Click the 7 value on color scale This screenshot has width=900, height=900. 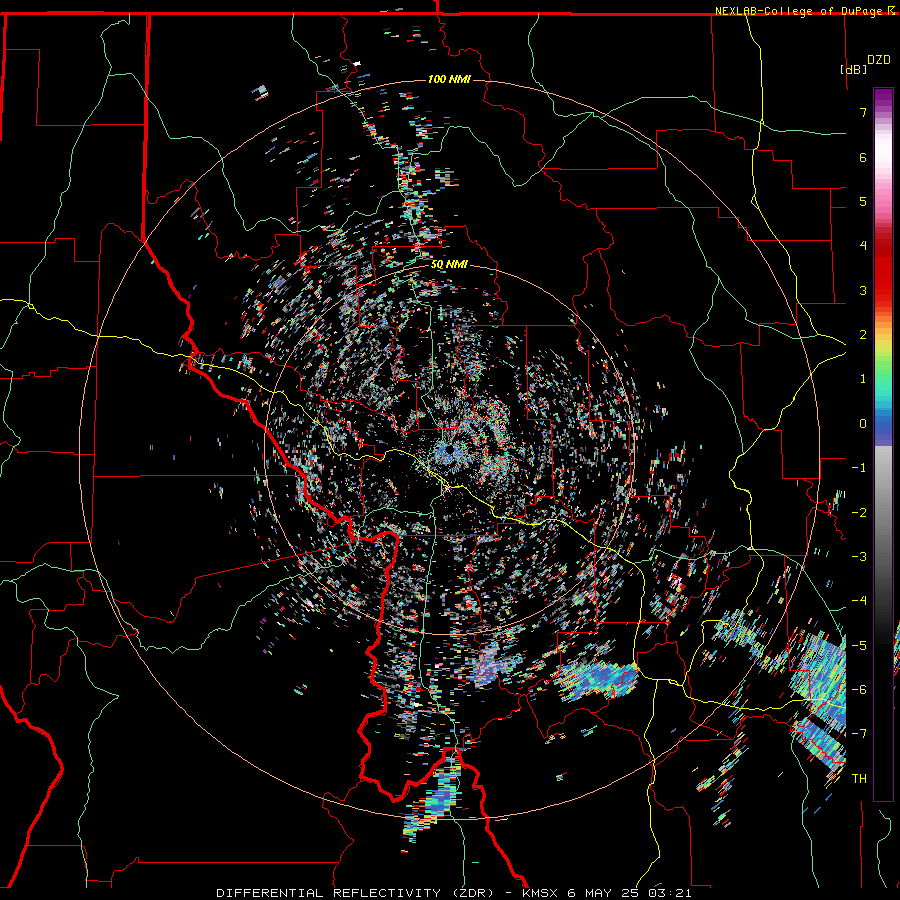coord(863,112)
